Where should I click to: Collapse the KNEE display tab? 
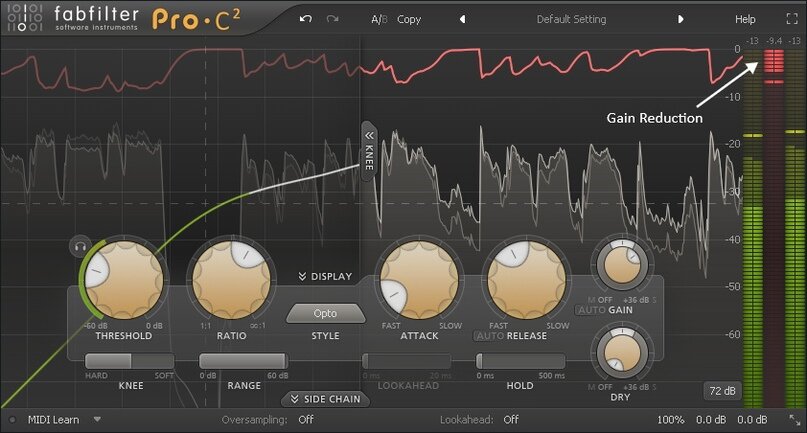(369, 151)
